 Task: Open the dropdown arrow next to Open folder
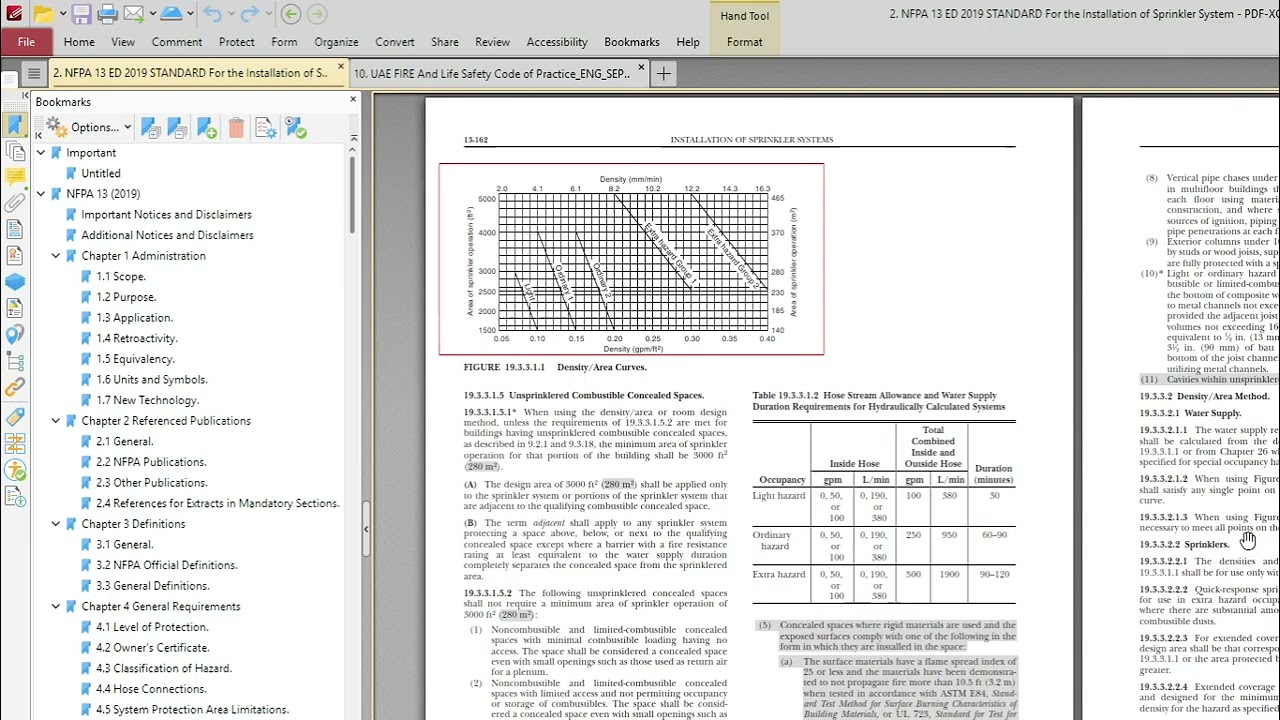tap(62, 14)
